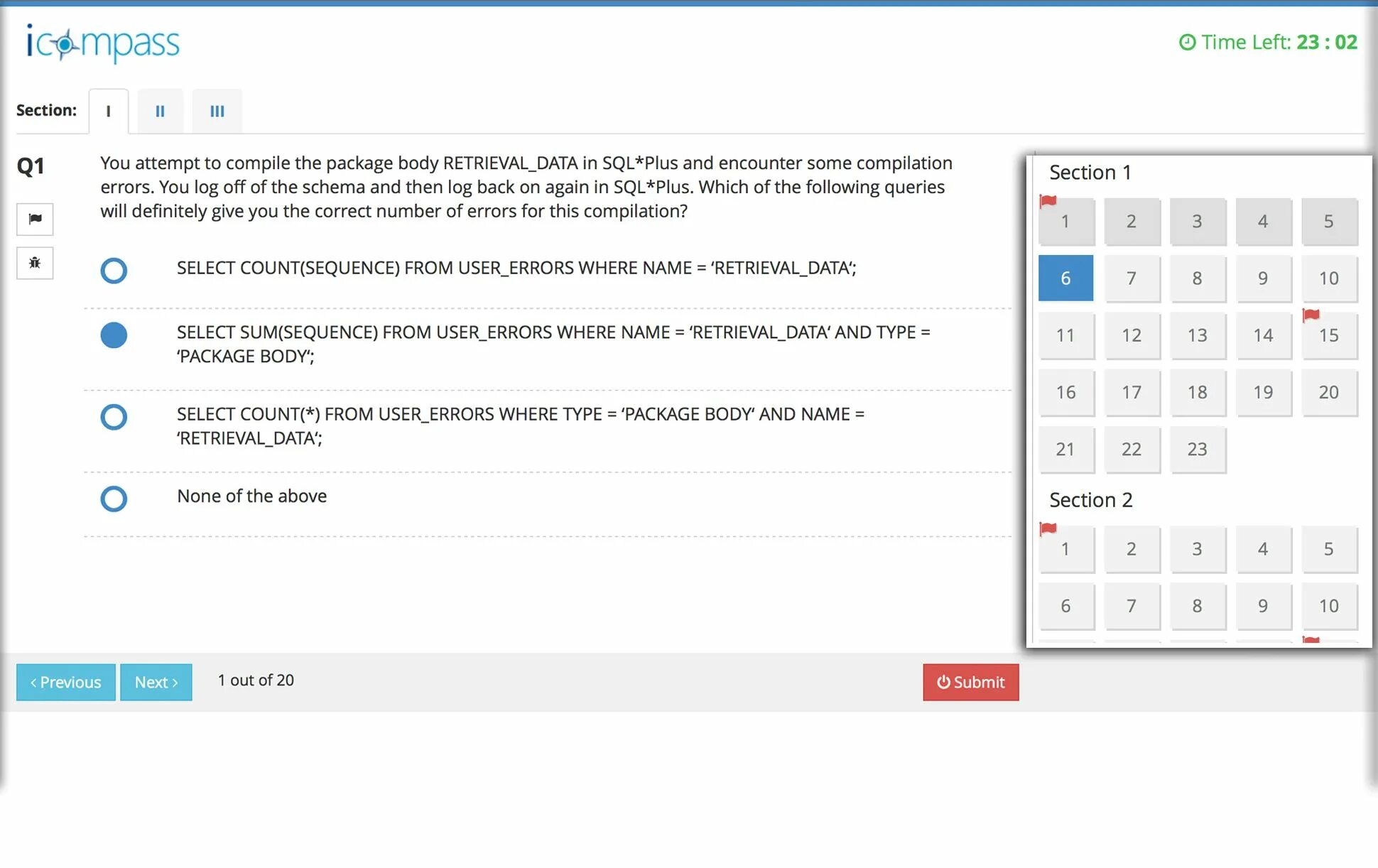The image size is (1378, 868).
Task: Click the Previous button
Action: coord(65,682)
